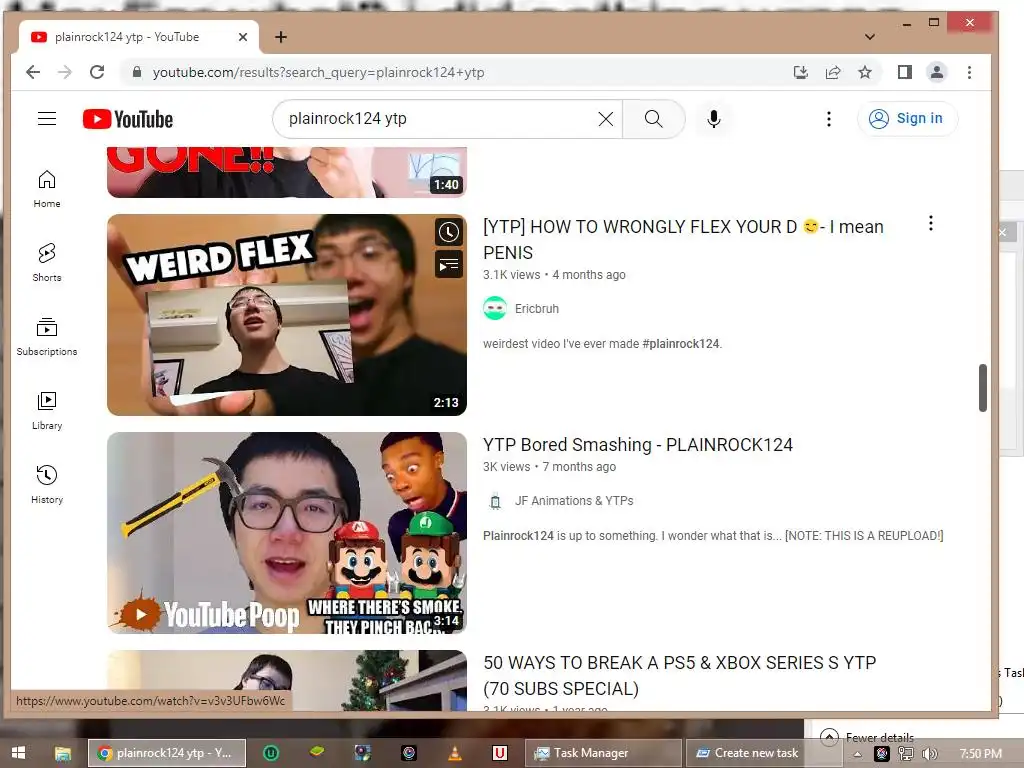Open tab search chevron dropdown
Image resolution: width=1024 pixels, height=768 pixels.
870,37
